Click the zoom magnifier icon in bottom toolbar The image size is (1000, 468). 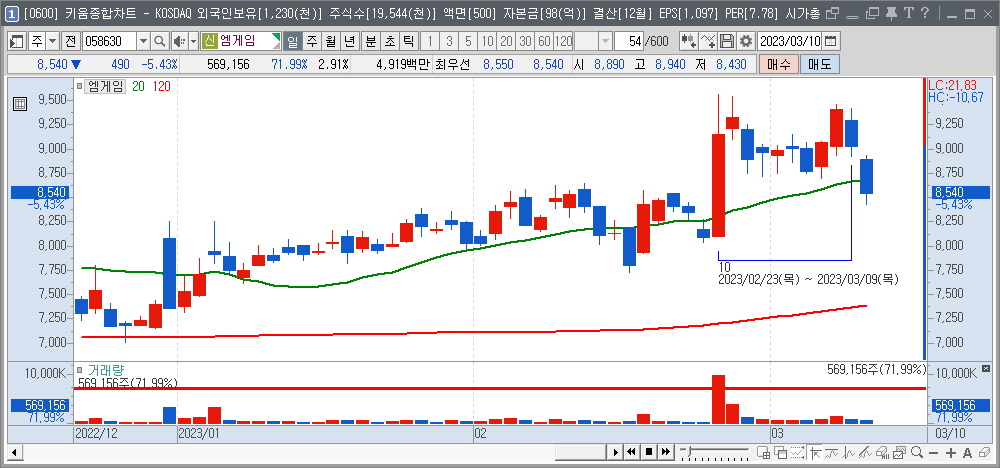[x=917, y=453]
